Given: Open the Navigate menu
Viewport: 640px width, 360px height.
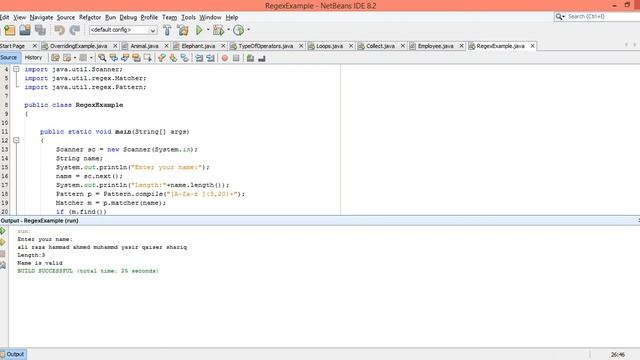Looking at the screenshot, I should click(41, 17).
